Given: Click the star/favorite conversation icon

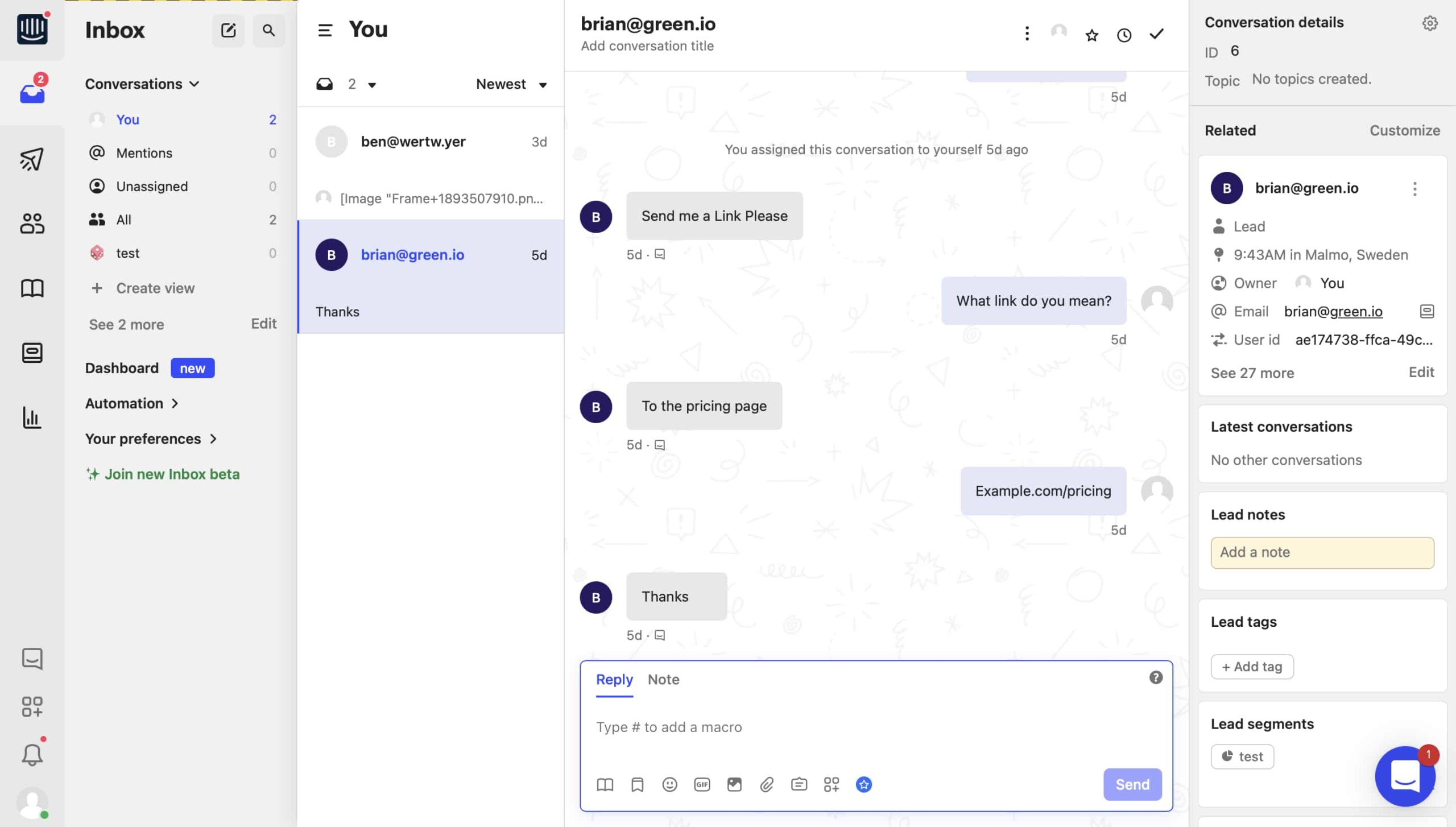Looking at the screenshot, I should pyautogui.click(x=1093, y=34).
